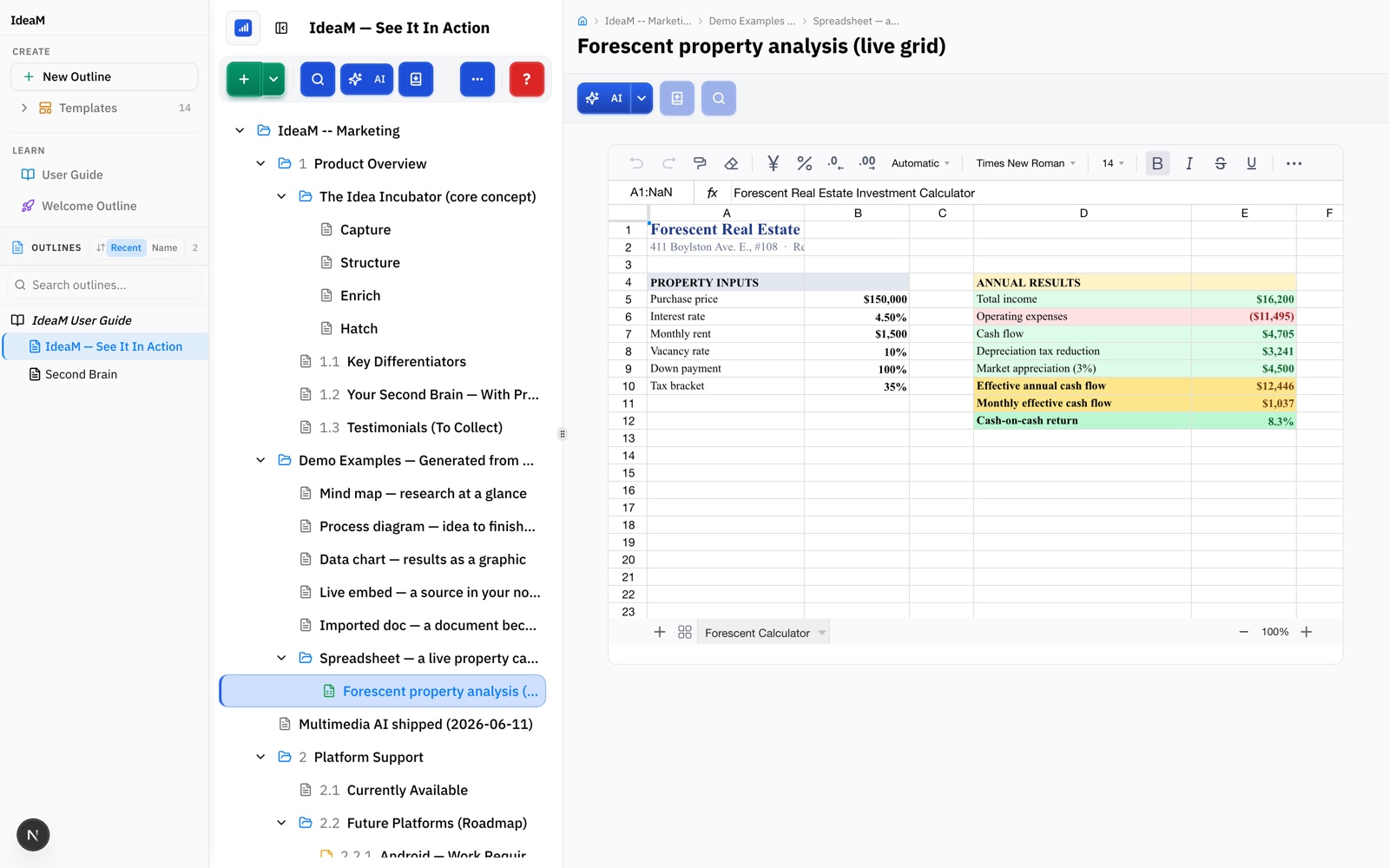Viewport: 1389px width, 868px height.
Task: Collapse The Idea Incubator folder
Action: (x=281, y=196)
